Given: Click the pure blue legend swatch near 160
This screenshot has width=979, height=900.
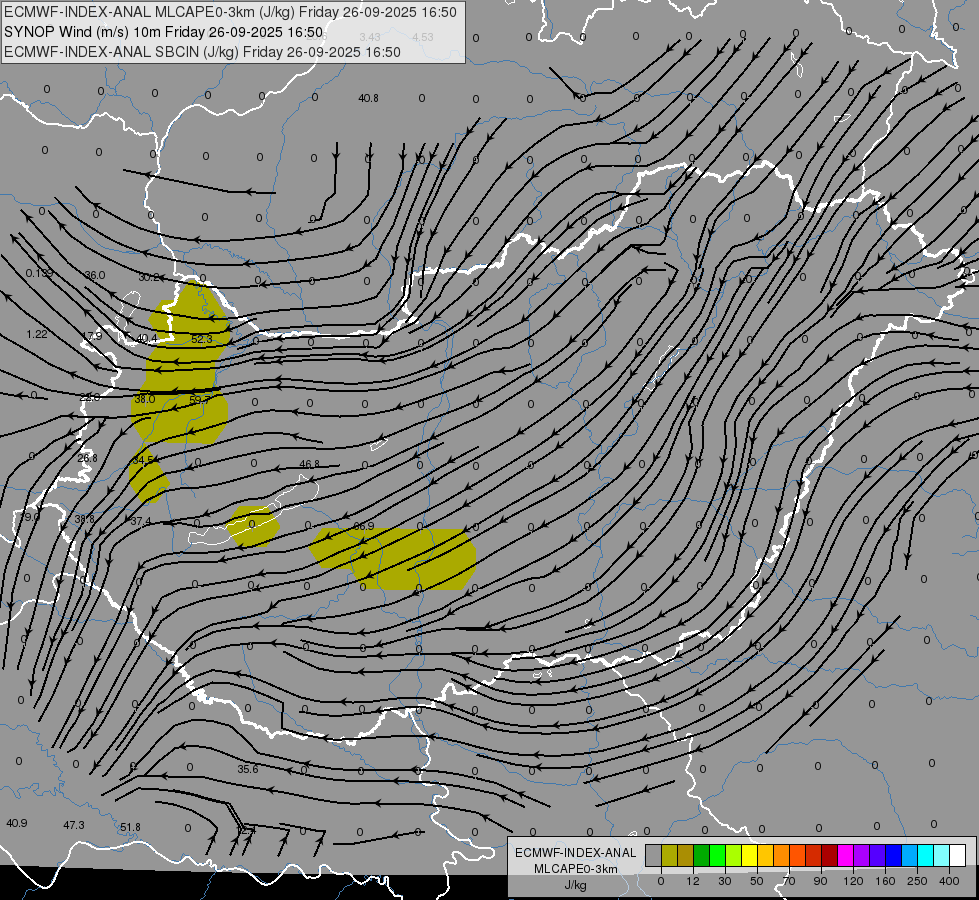Looking at the screenshot, I should click(893, 855).
